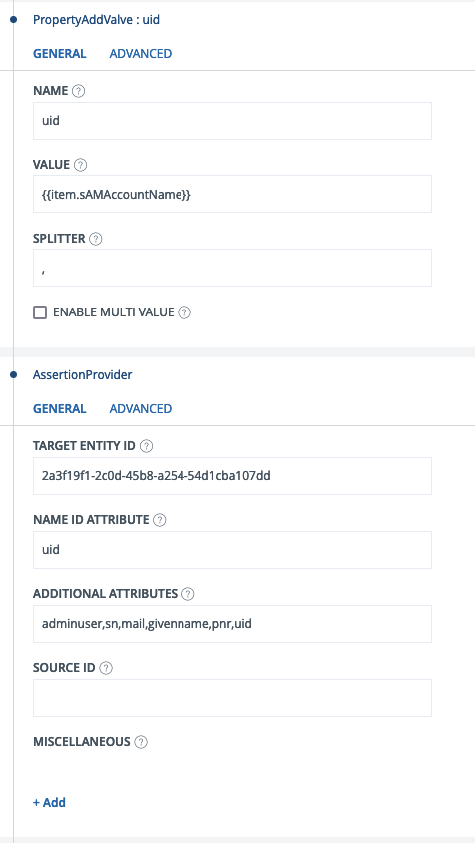
Task: Open help icon next to NAME label
Action: coord(78,91)
